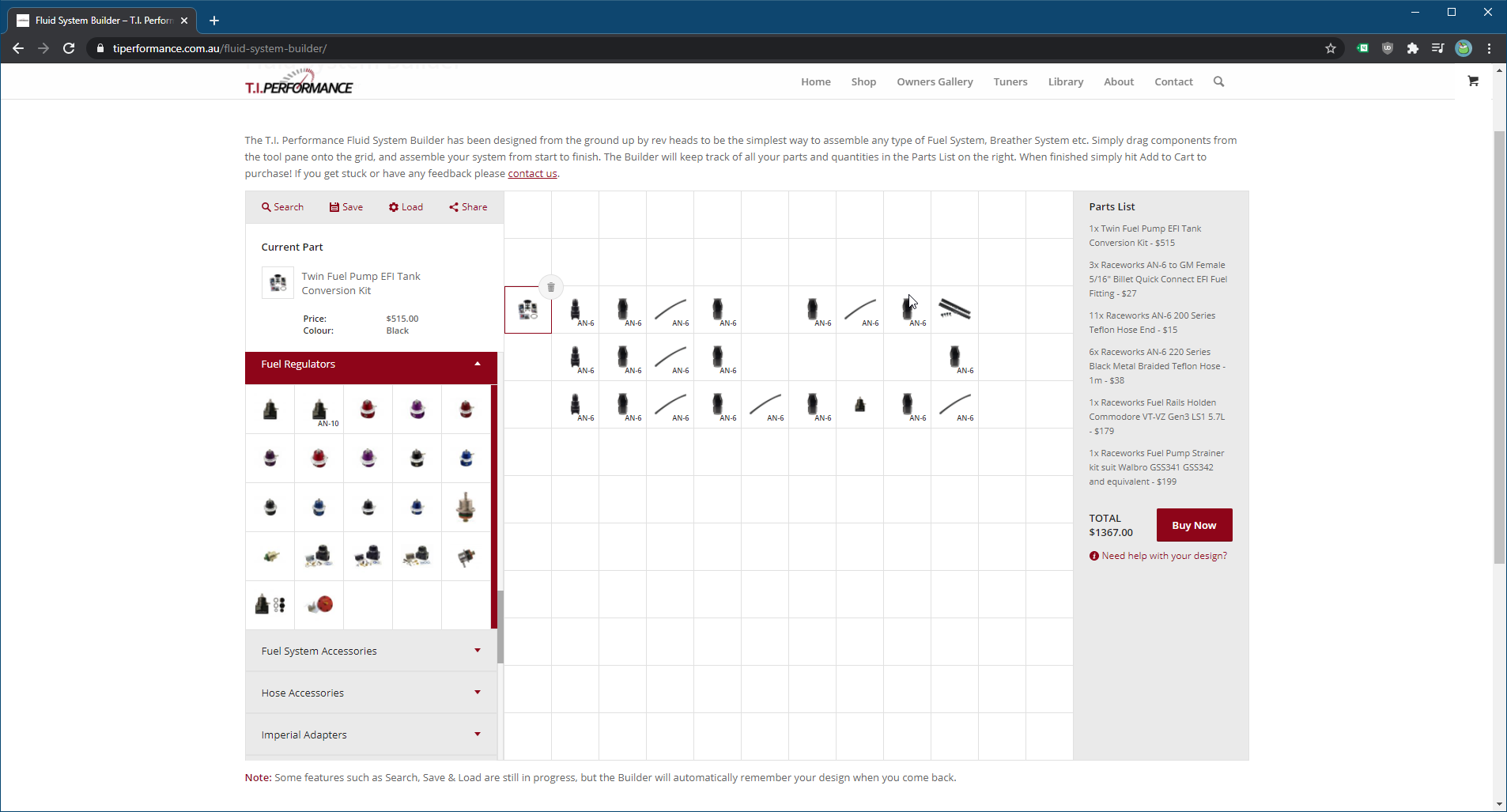The image size is (1507, 812).
Task: Click the Fuel Pump Strainer kit entry
Action: 1156,467
